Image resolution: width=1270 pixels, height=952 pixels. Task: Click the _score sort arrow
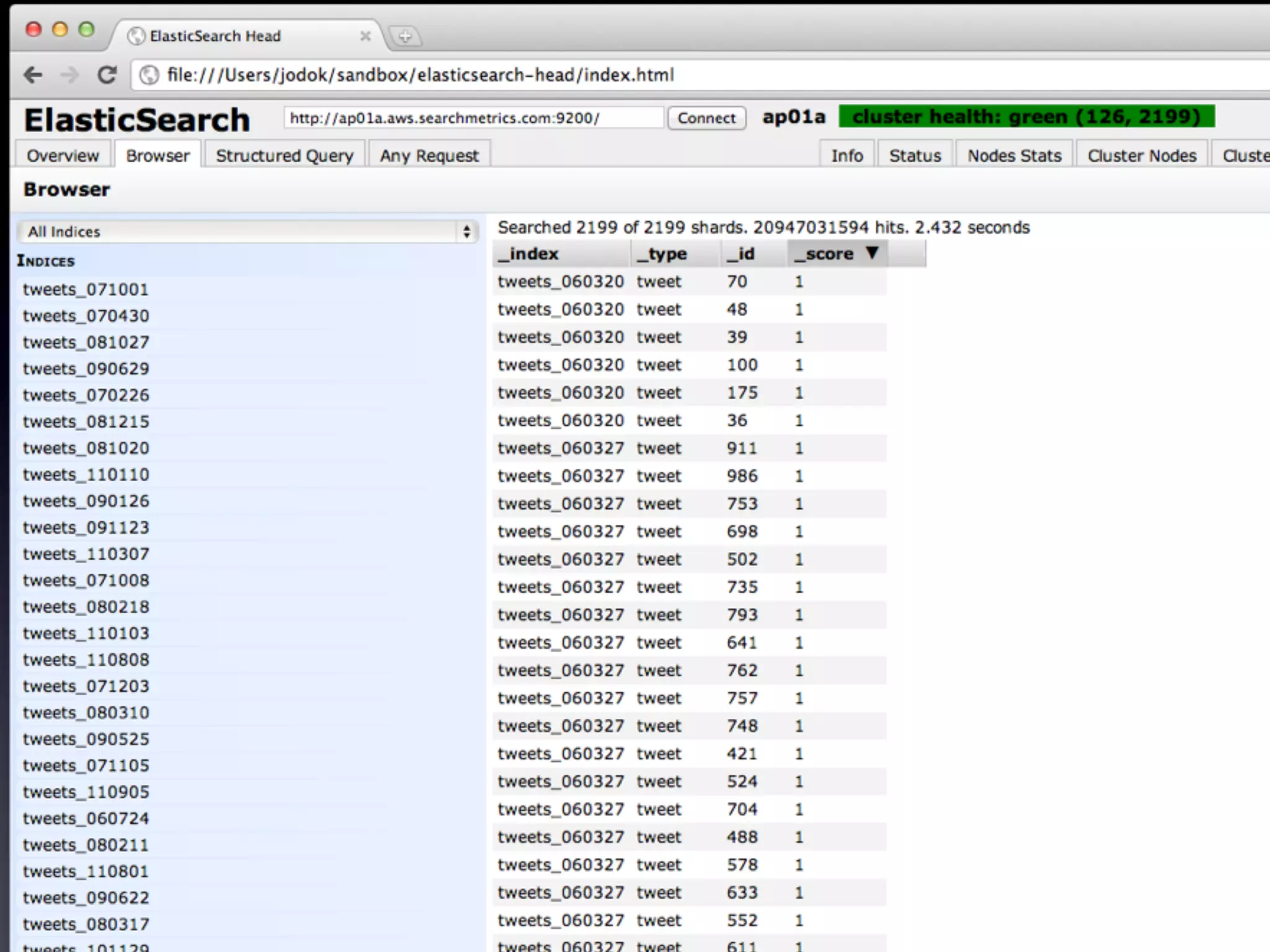tap(872, 253)
